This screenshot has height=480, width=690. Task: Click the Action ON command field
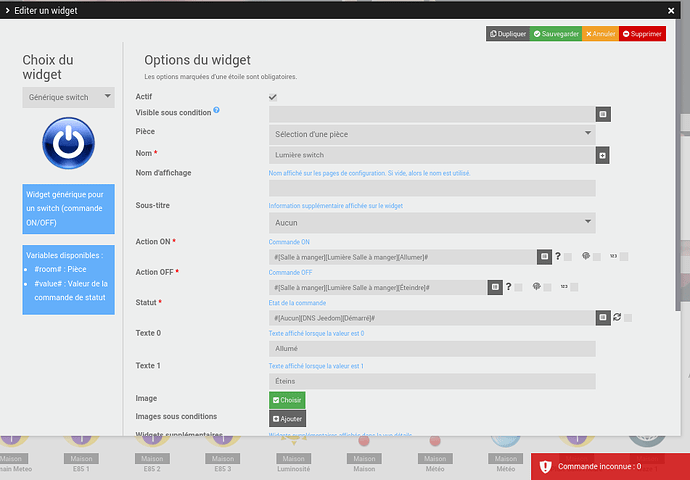pyautogui.click(x=403, y=257)
